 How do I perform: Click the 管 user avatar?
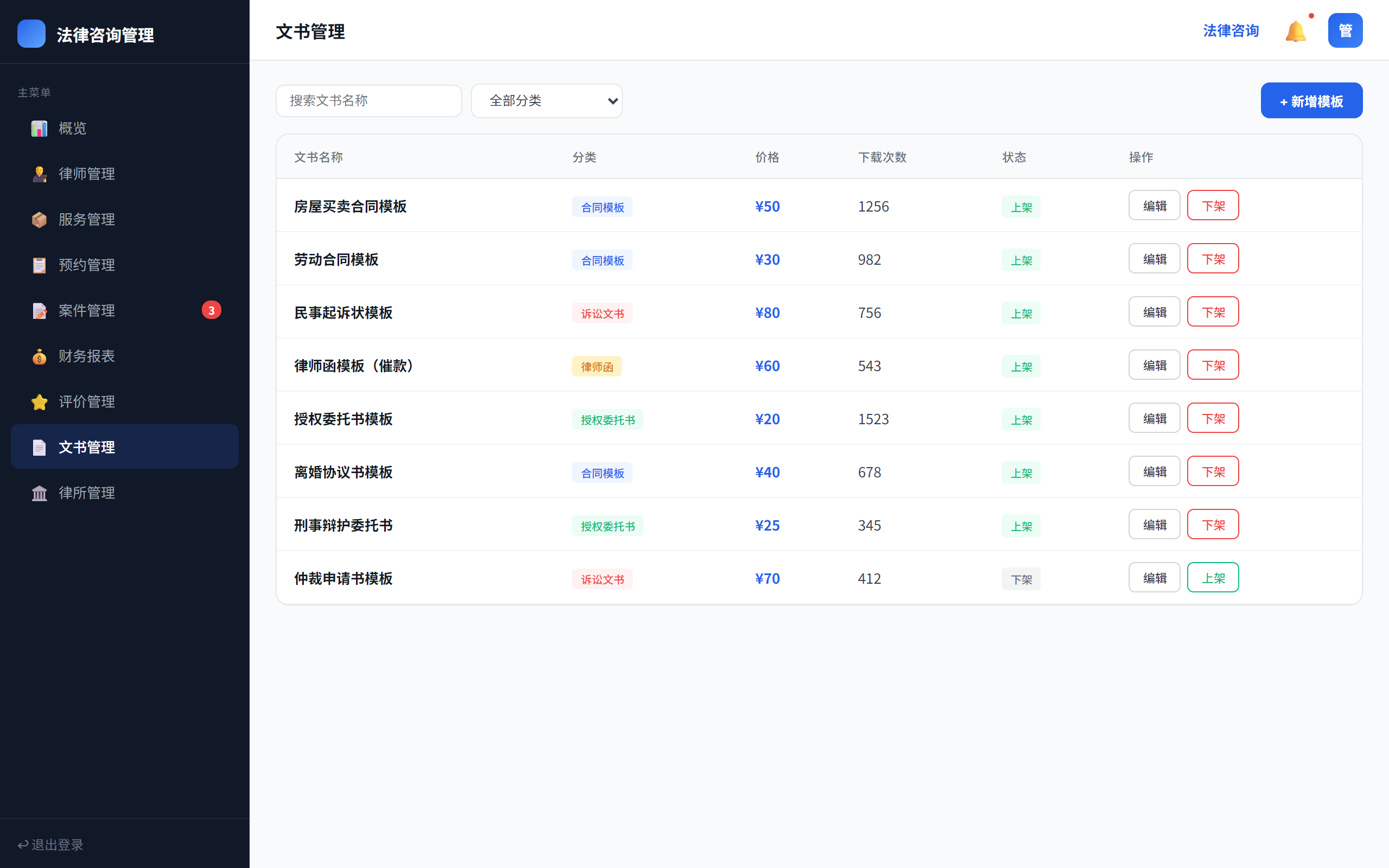tap(1345, 30)
